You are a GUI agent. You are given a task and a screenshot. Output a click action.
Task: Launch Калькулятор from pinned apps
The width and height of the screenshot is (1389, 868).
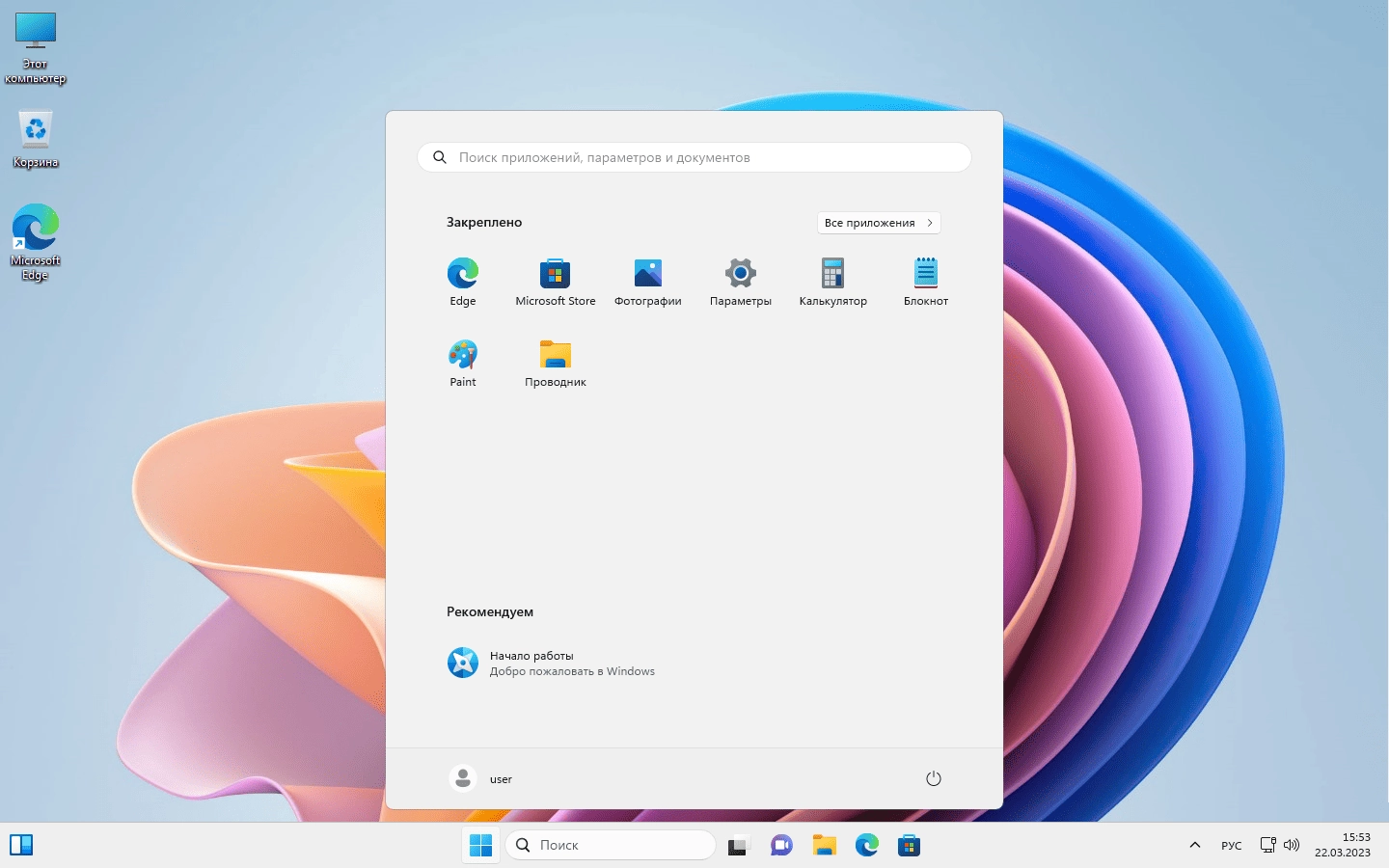833,283
